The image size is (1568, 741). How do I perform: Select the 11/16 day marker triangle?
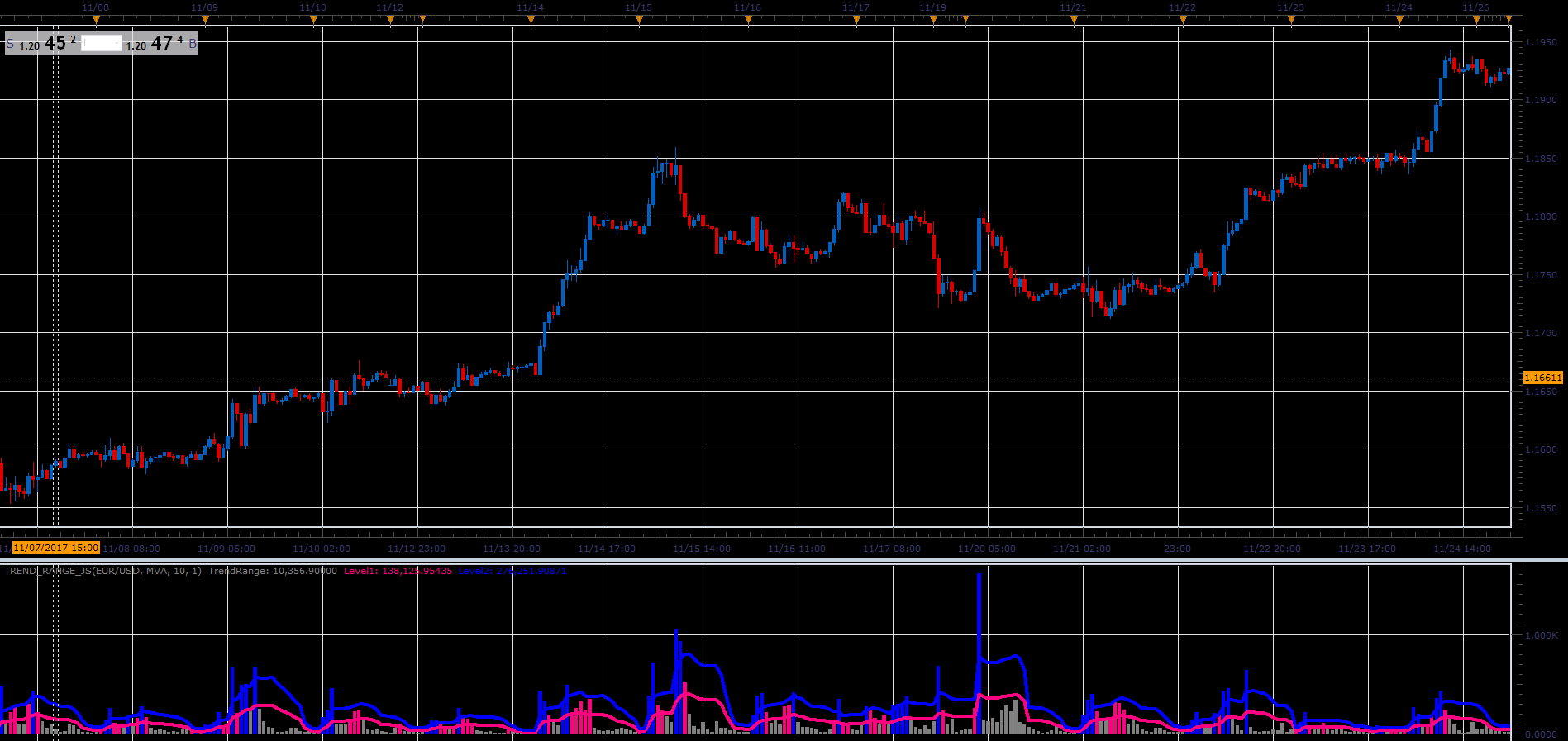[x=748, y=19]
